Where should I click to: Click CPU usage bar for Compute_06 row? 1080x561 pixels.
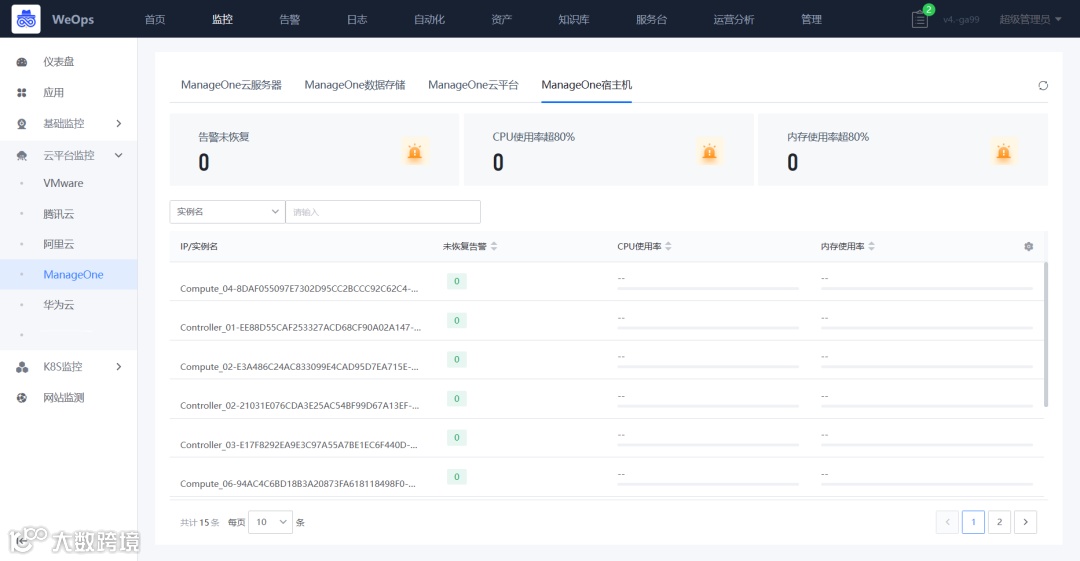point(708,484)
